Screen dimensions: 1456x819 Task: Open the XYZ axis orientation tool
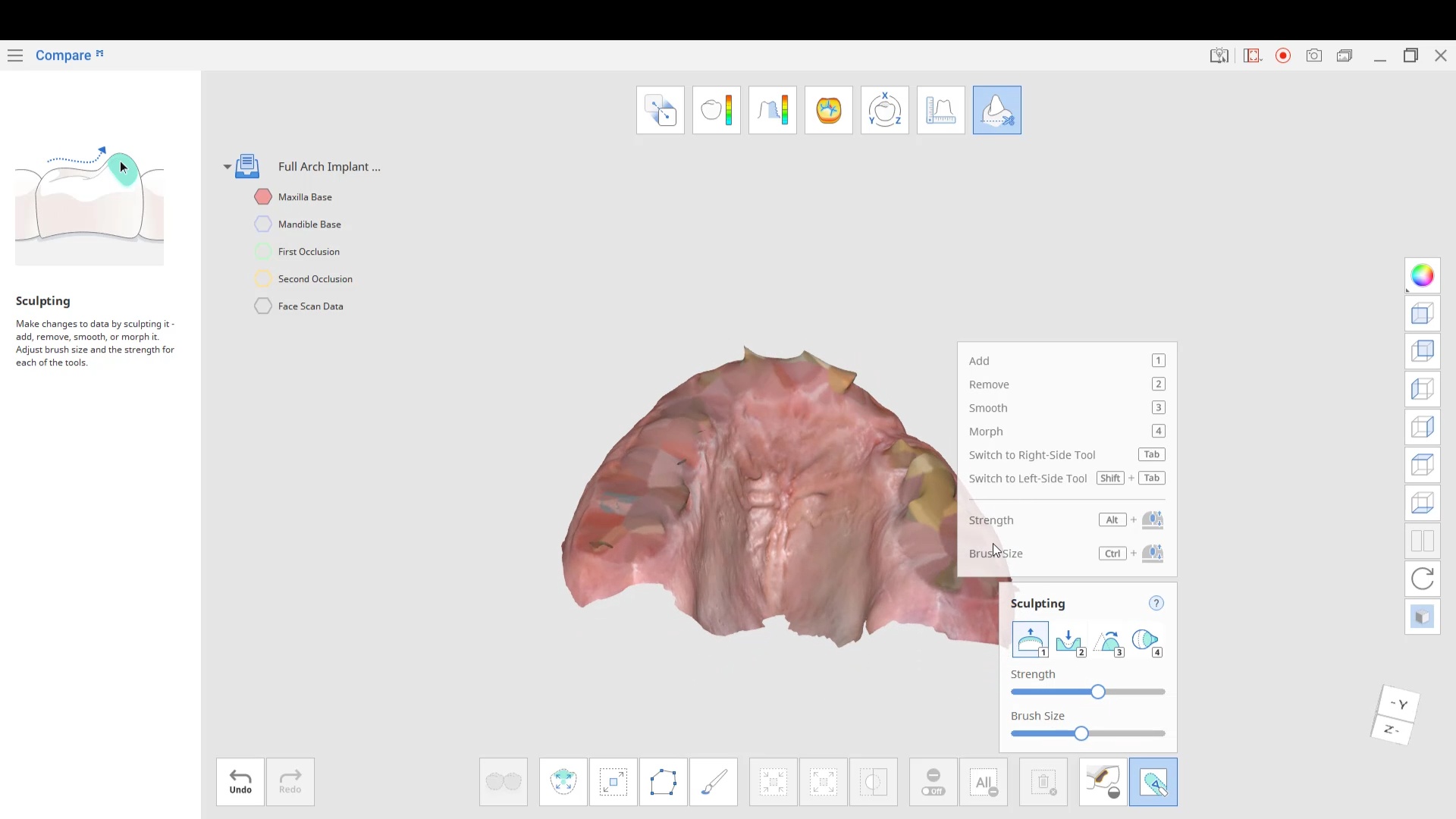(884, 110)
